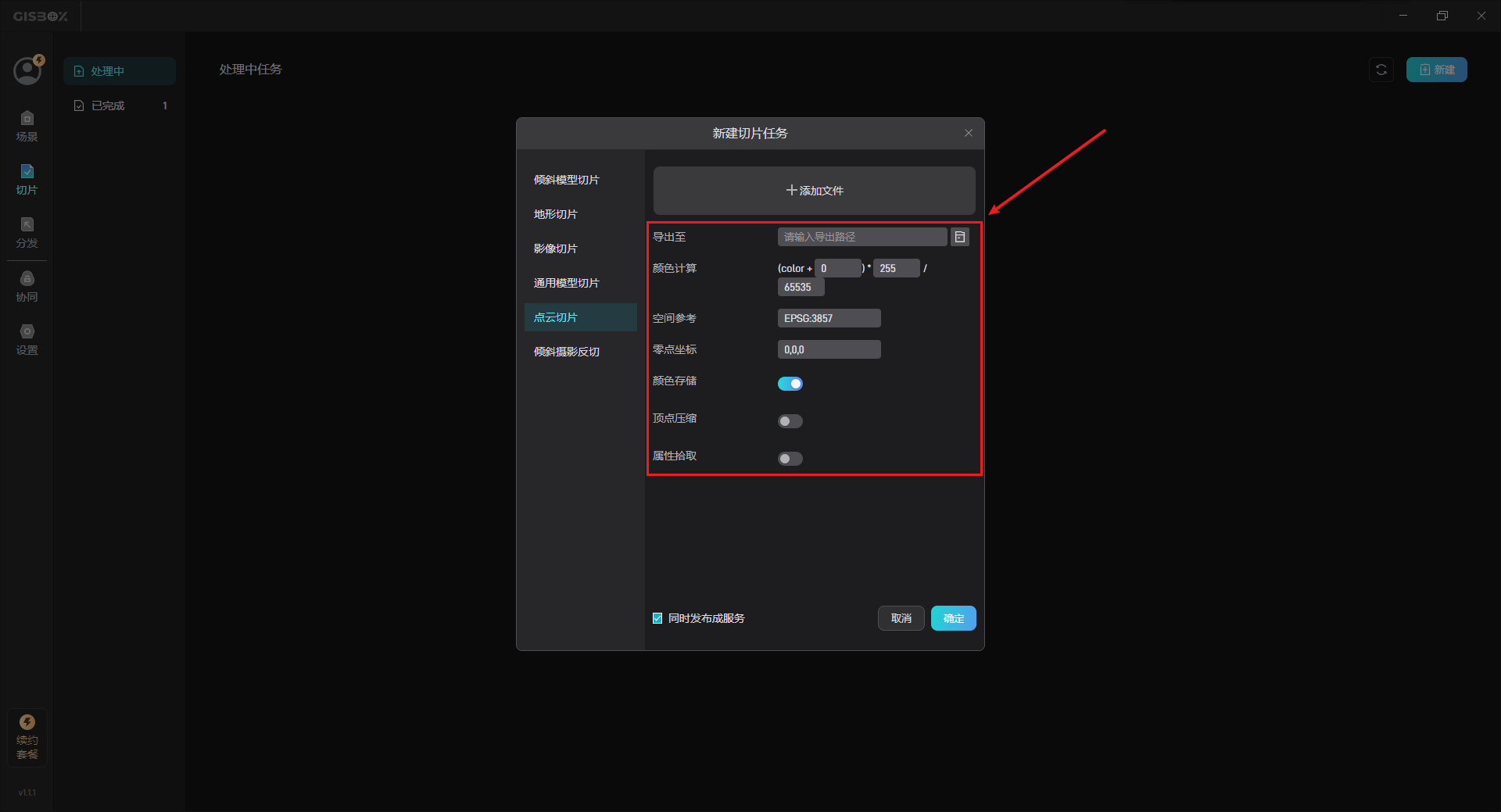The image size is (1501, 812).
Task: Enable the 属性拾取 switch
Action: point(790,459)
